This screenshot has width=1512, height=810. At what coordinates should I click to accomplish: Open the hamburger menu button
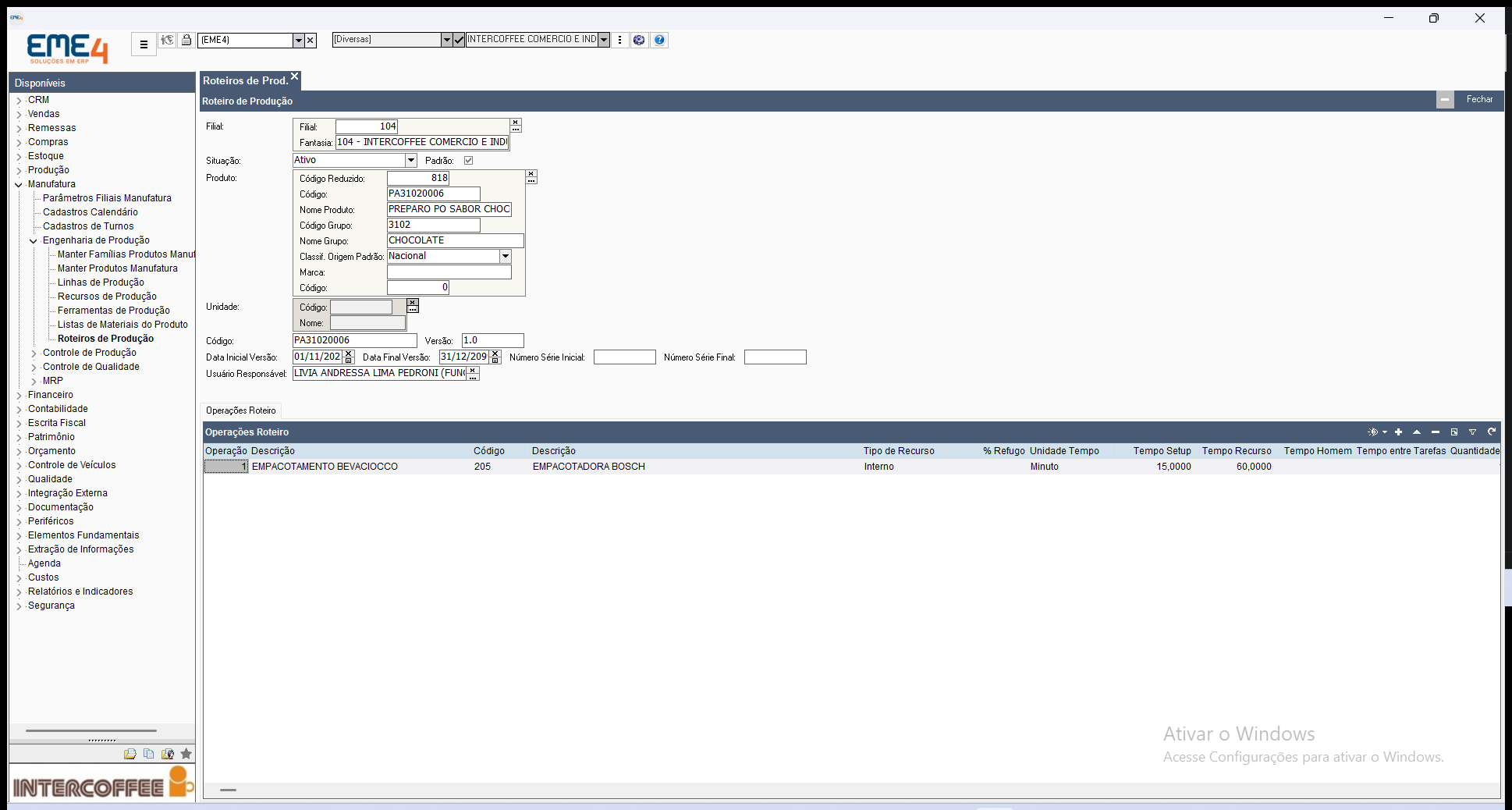coord(144,44)
